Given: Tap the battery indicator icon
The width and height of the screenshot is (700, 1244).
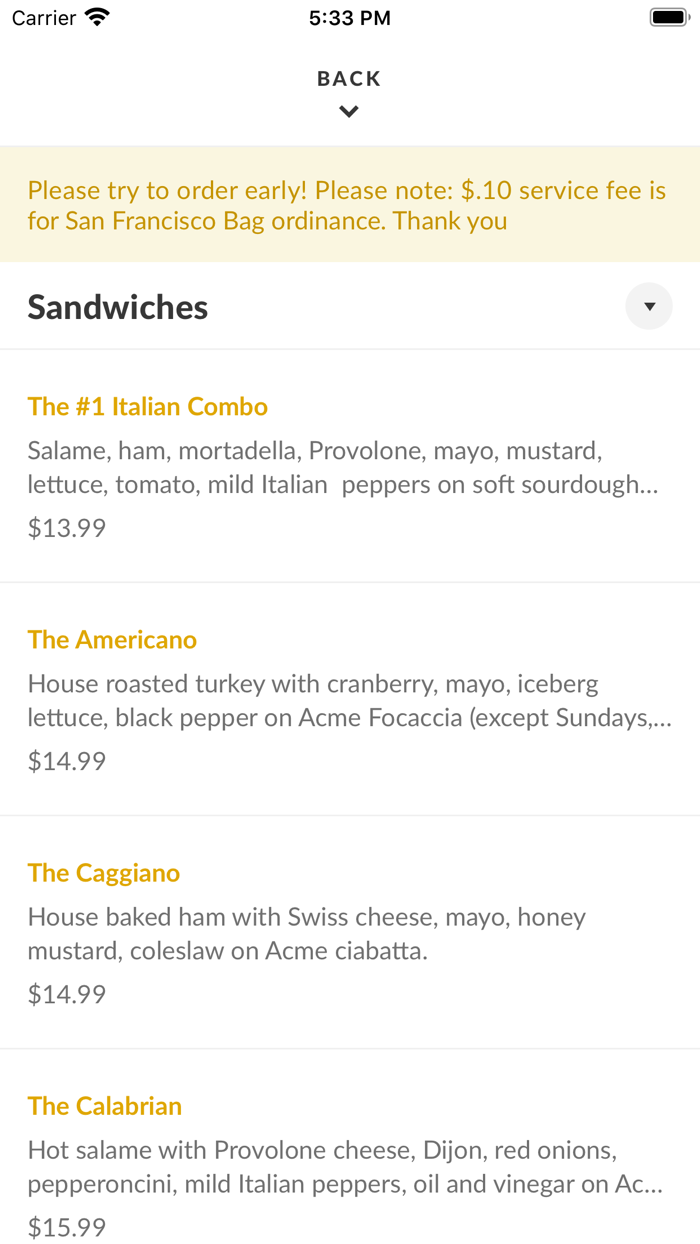Looking at the screenshot, I should [x=668, y=16].
